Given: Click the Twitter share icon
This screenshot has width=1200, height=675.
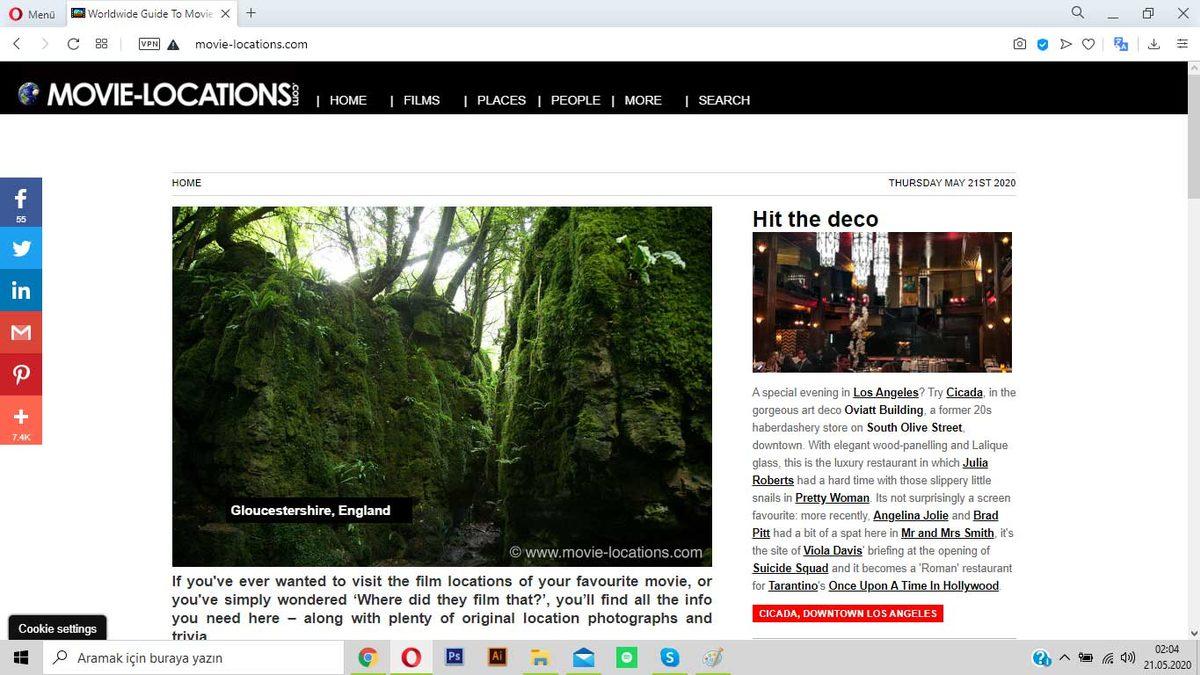Looking at the screenshot, I should [x=21, y=249].
